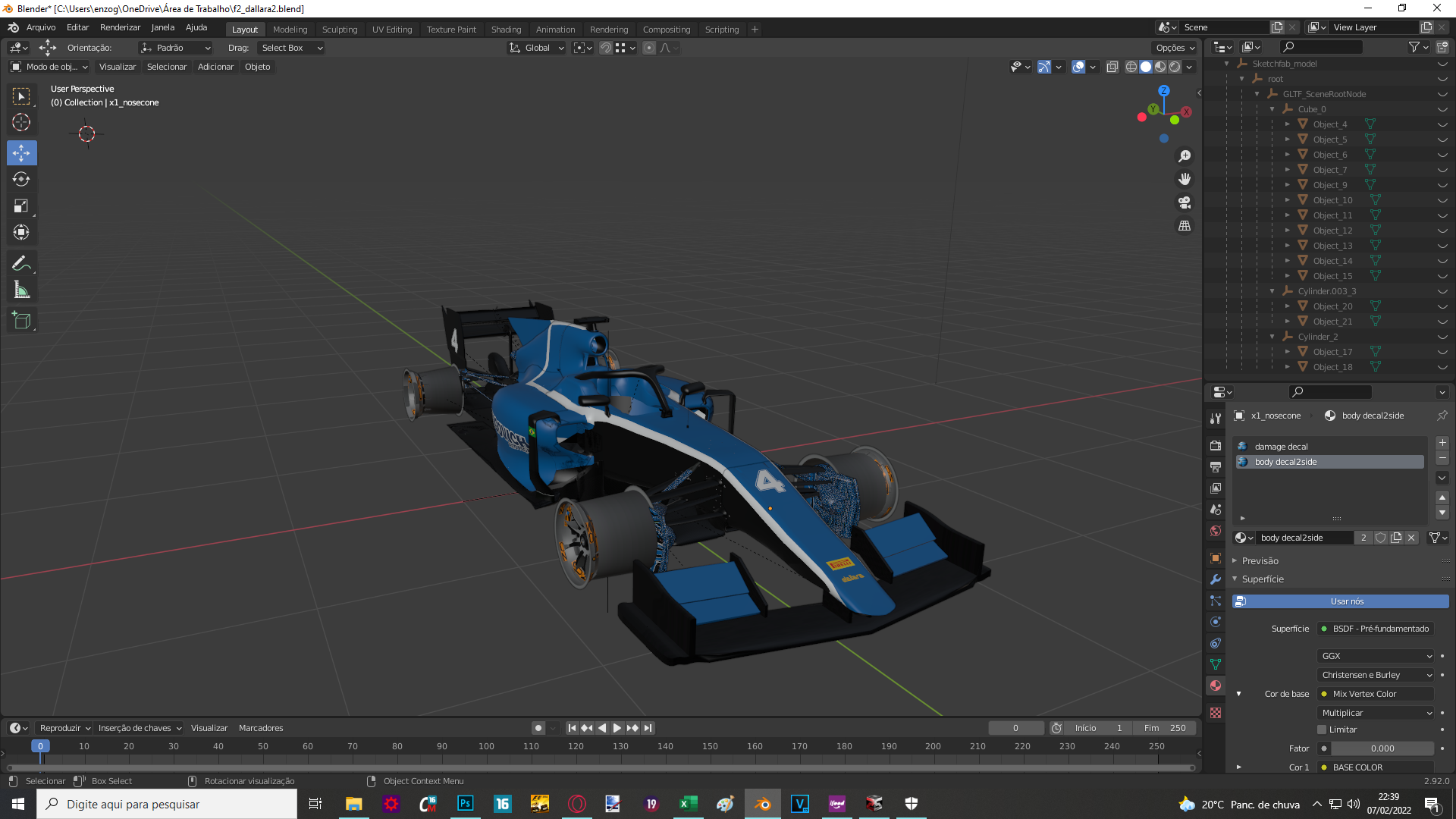Toggle camera view icon in viewport

(1185, 202)
